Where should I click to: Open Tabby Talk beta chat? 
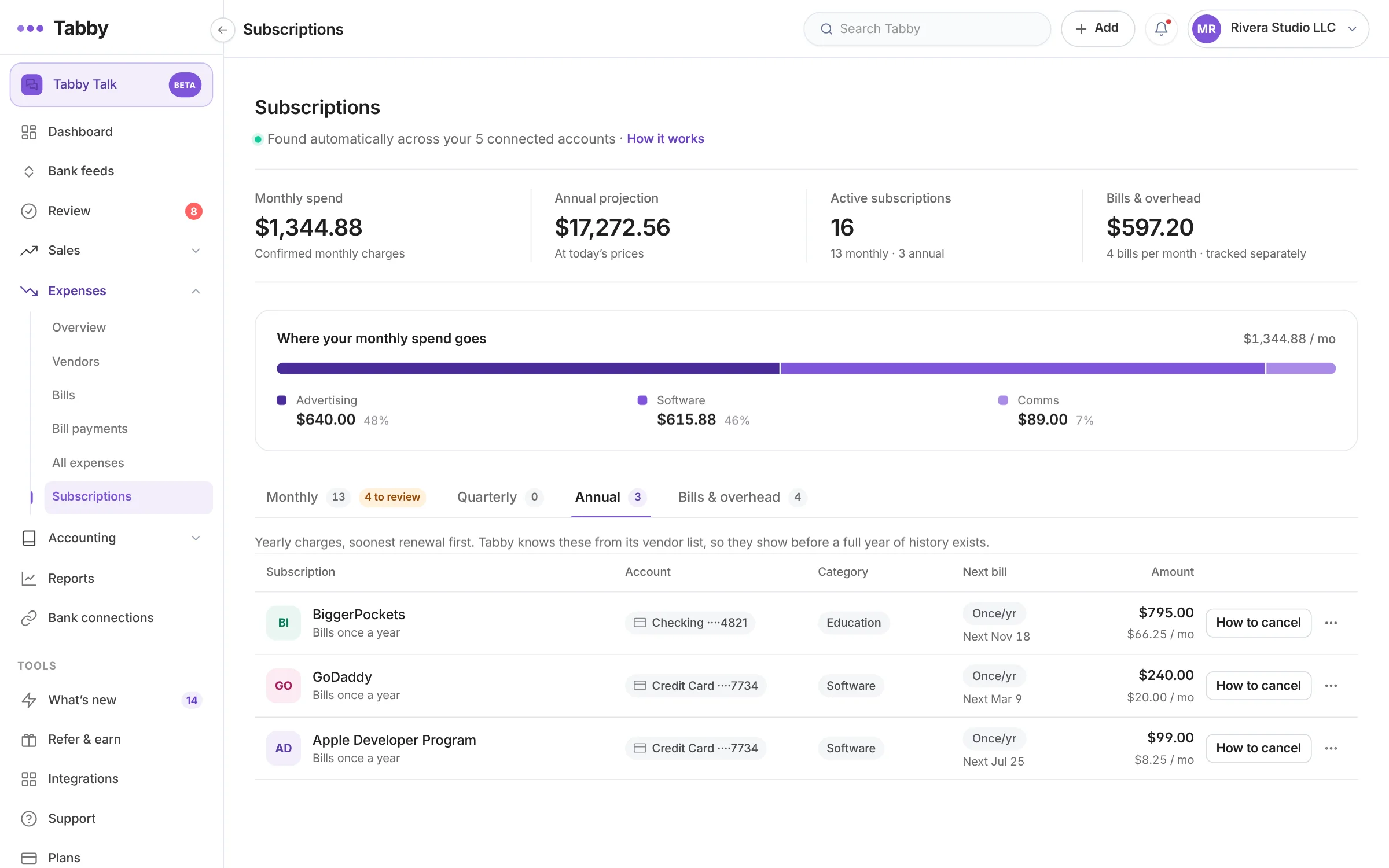tap(111, 84)
